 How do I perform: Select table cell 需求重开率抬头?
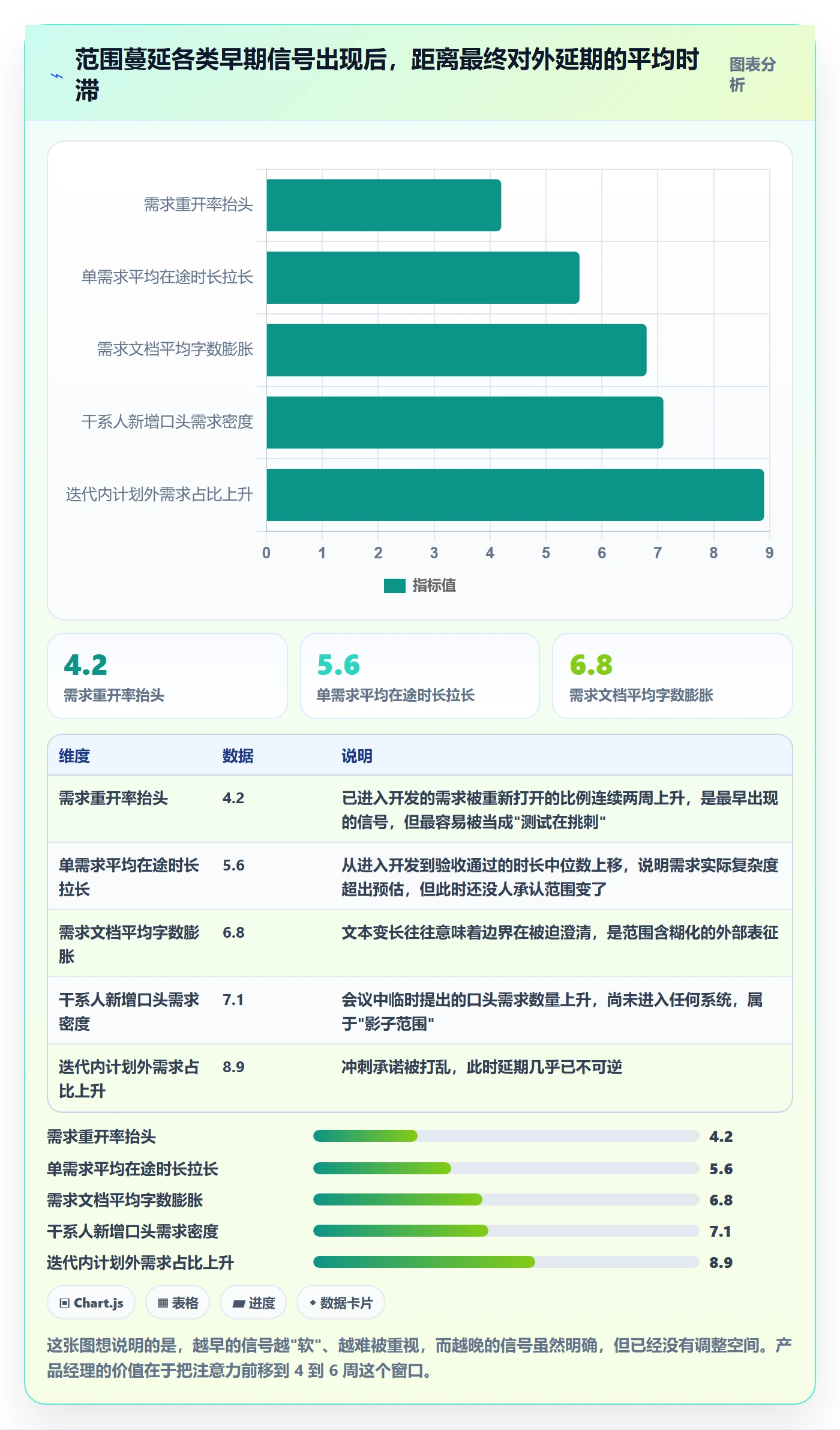point(113,798)
